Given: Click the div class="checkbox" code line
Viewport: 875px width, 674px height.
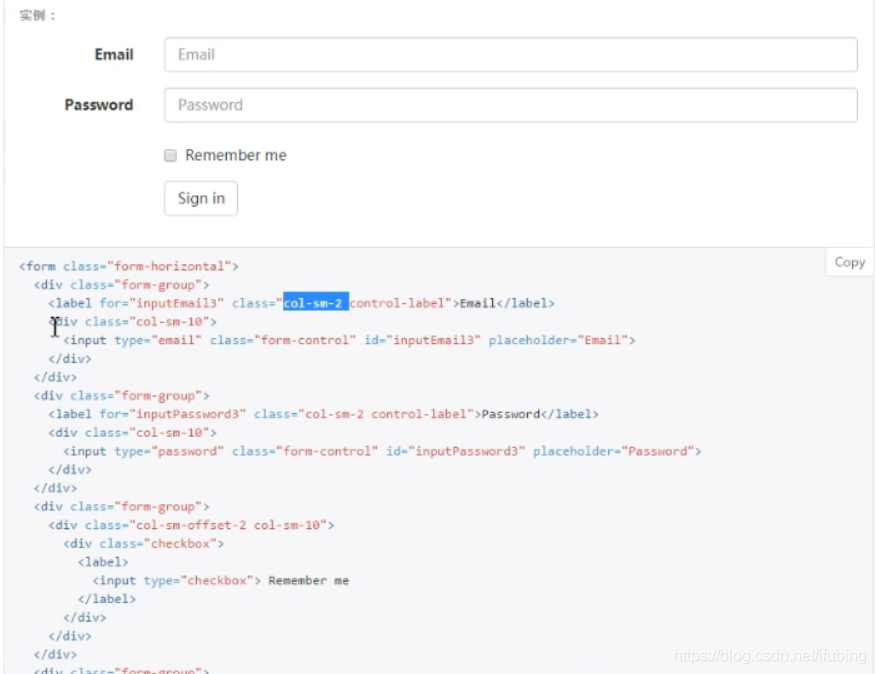Looking at the screenshot, I should (x=143, y=543).
